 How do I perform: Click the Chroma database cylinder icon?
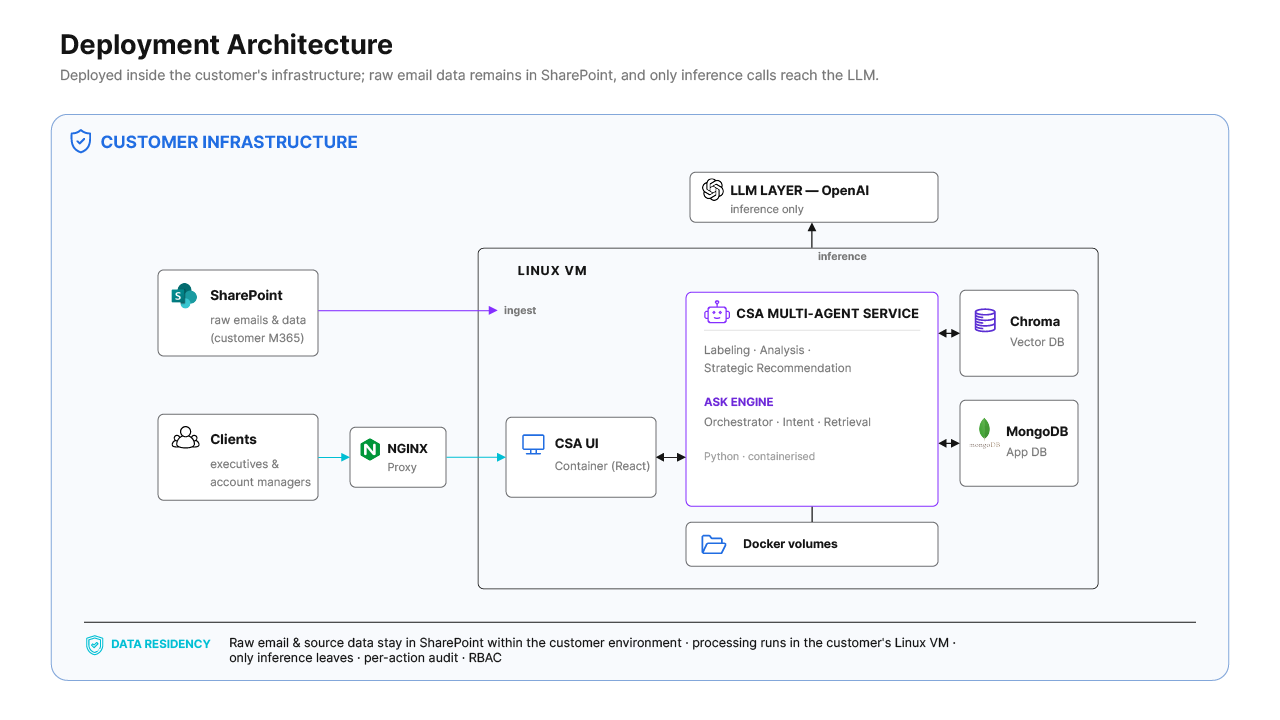click(x=985, y=321)
